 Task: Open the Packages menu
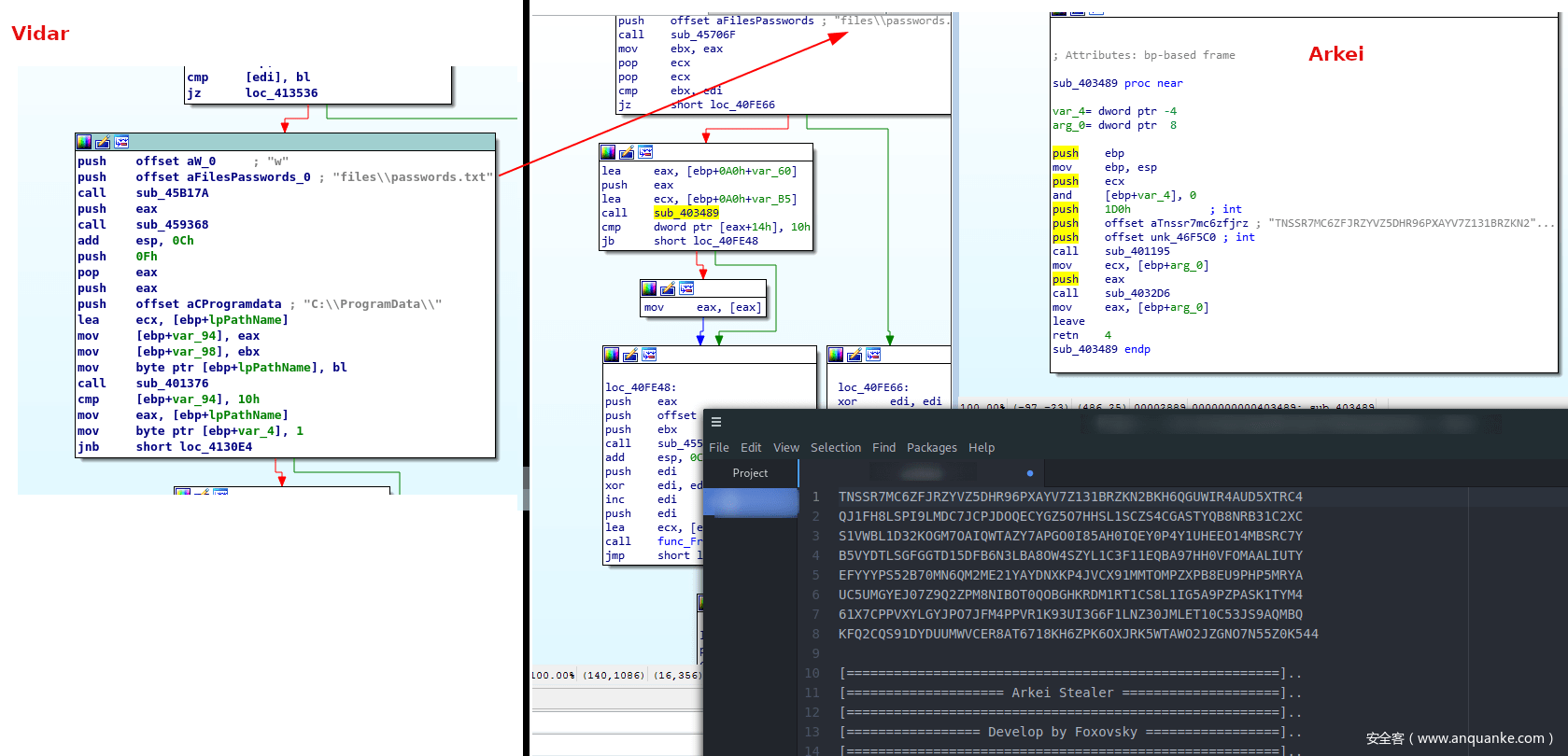point(932,448)
